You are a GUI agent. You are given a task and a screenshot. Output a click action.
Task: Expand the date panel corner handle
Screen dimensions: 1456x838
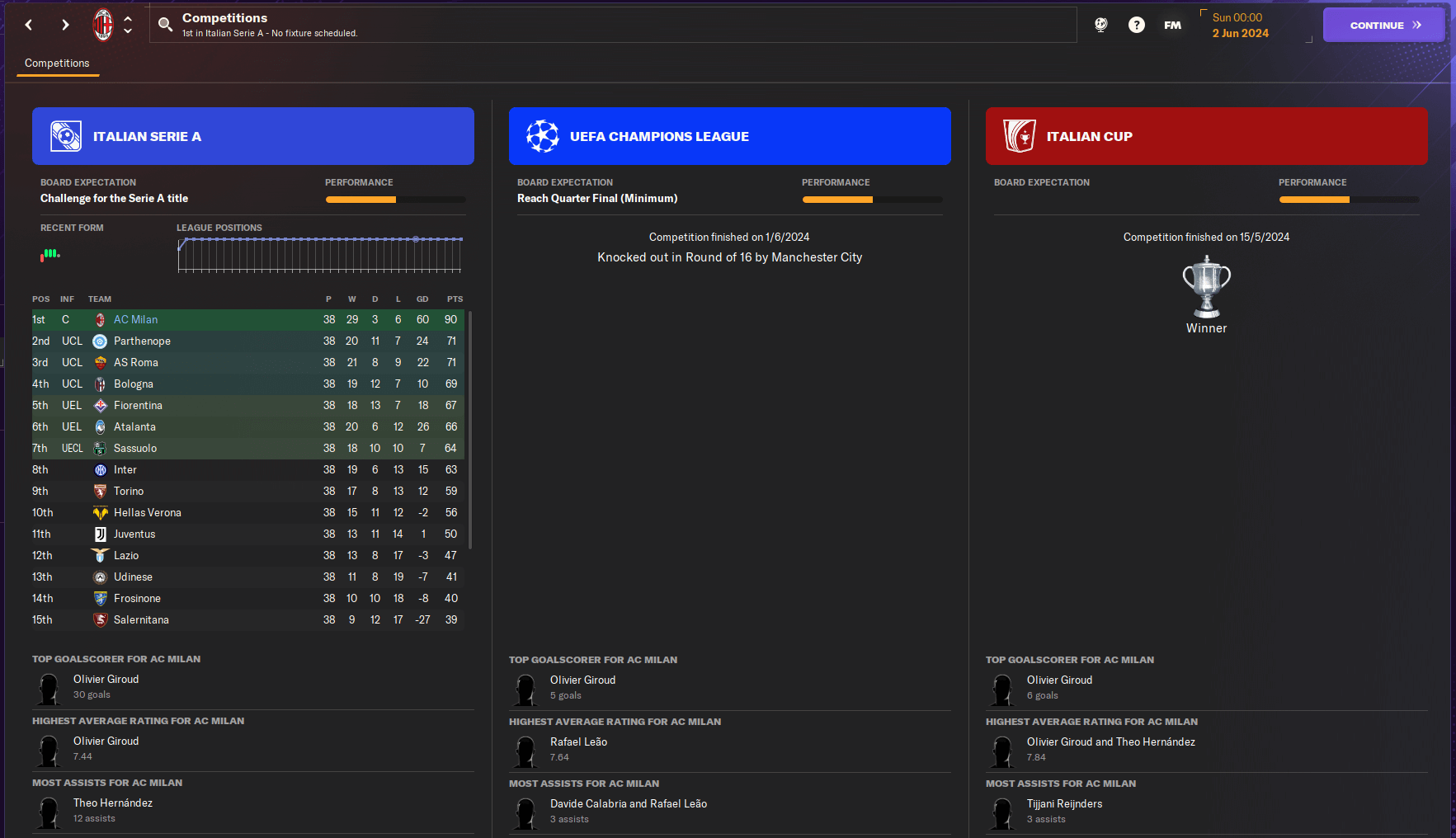point(1308,39)
